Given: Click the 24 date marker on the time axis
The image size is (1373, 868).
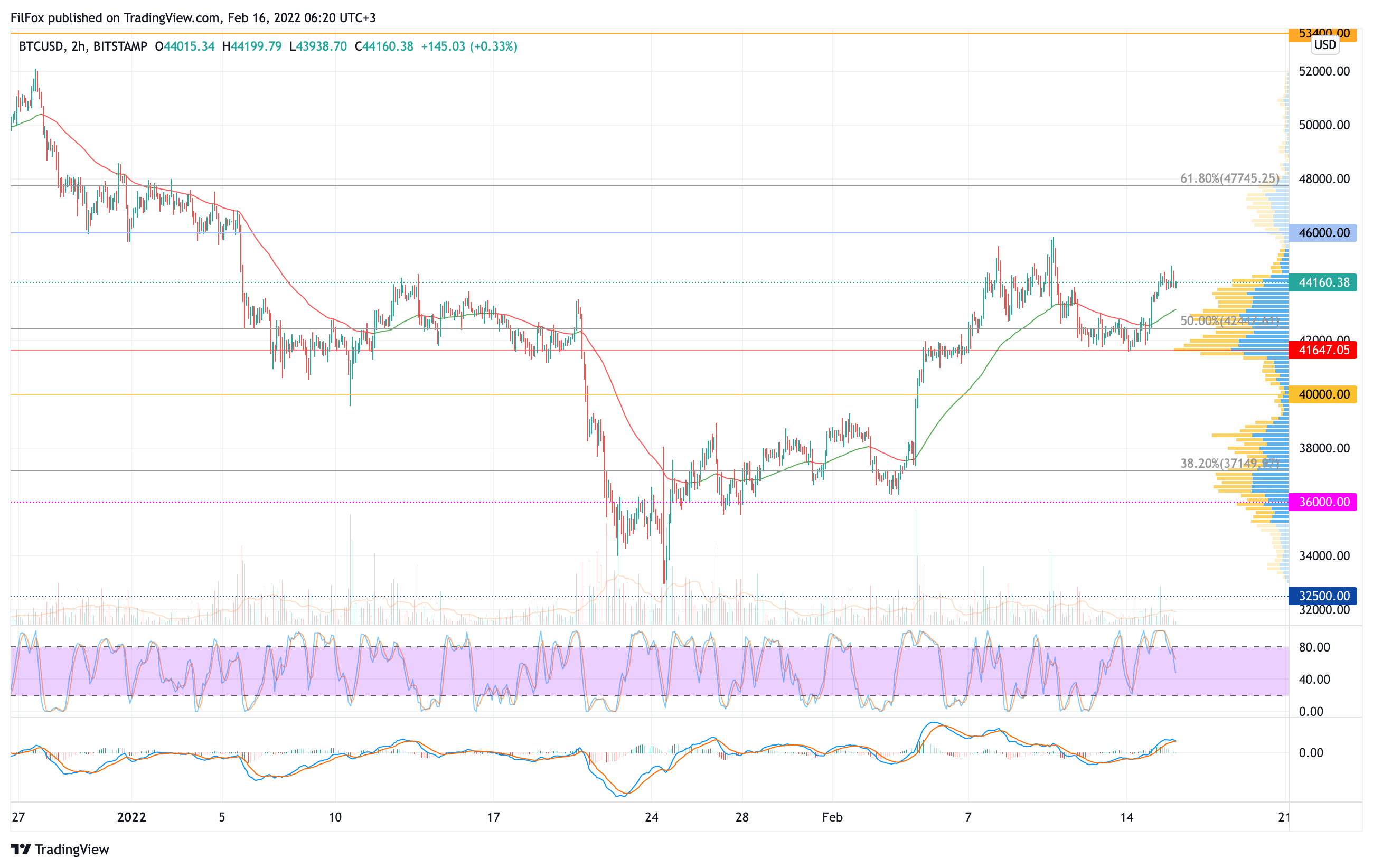Looking at the screenshot, I should [651, 817].
